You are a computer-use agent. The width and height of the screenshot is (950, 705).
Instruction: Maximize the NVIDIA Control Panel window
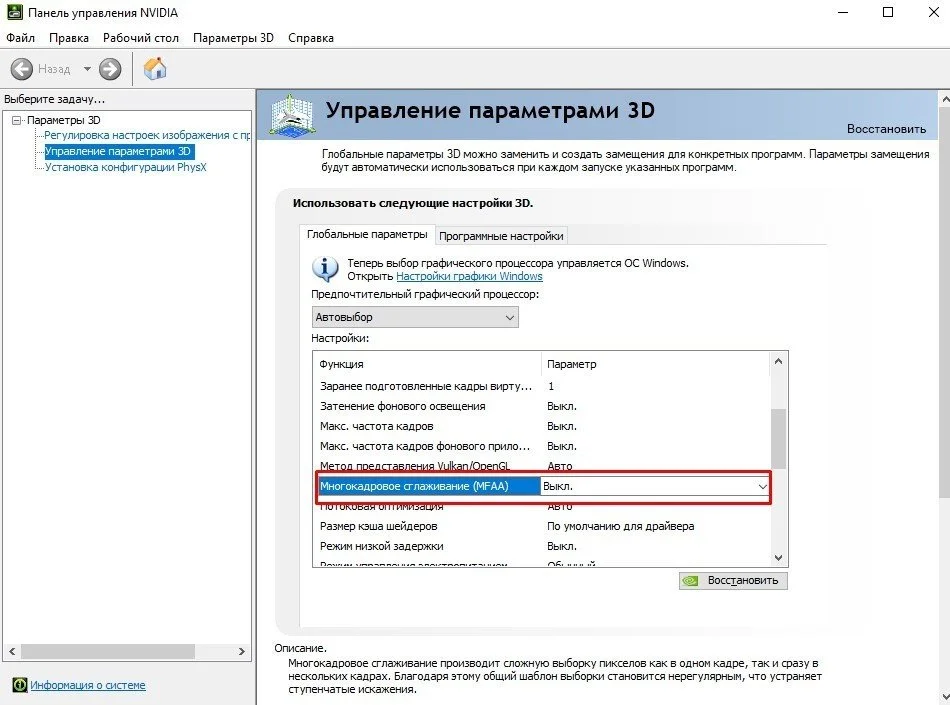pyautogui.click(x=888, y=12)
